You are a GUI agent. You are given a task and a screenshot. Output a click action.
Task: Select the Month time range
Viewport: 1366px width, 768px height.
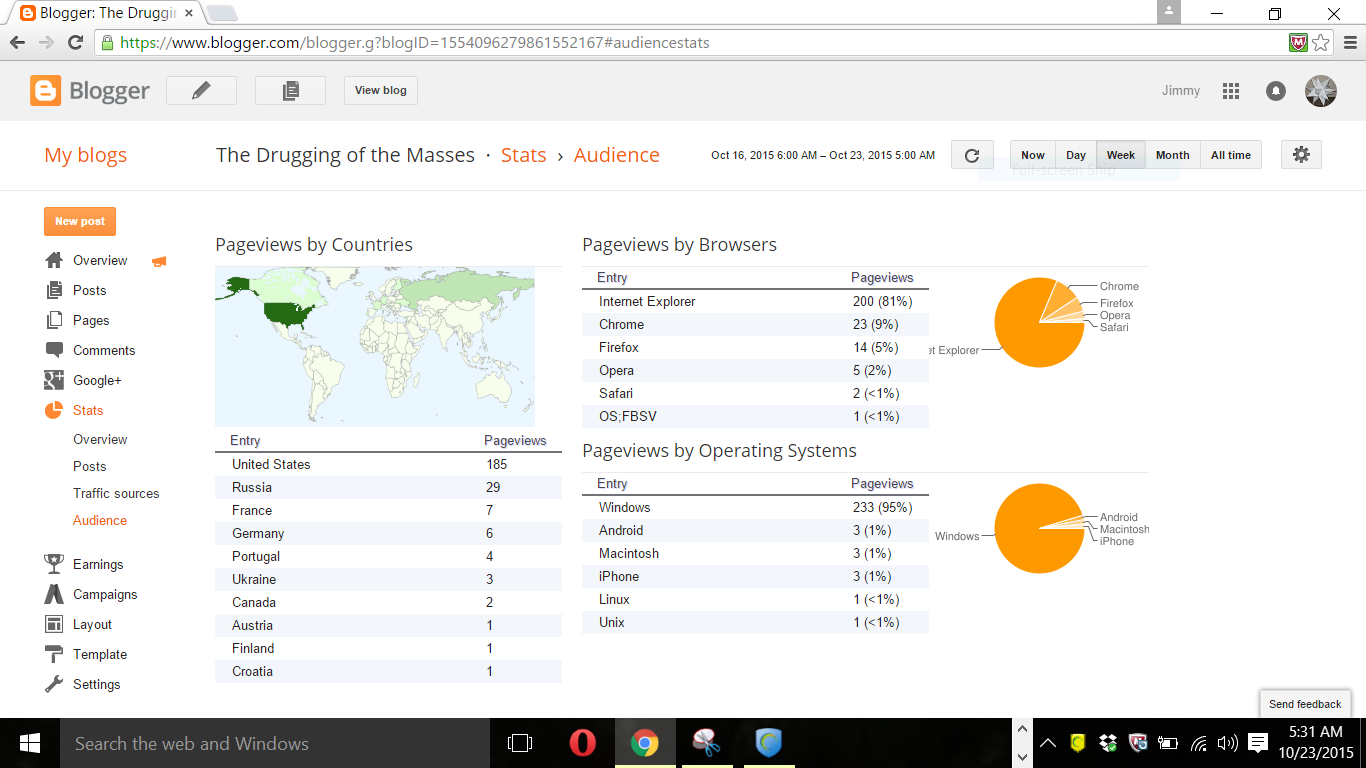point(1173,155)
